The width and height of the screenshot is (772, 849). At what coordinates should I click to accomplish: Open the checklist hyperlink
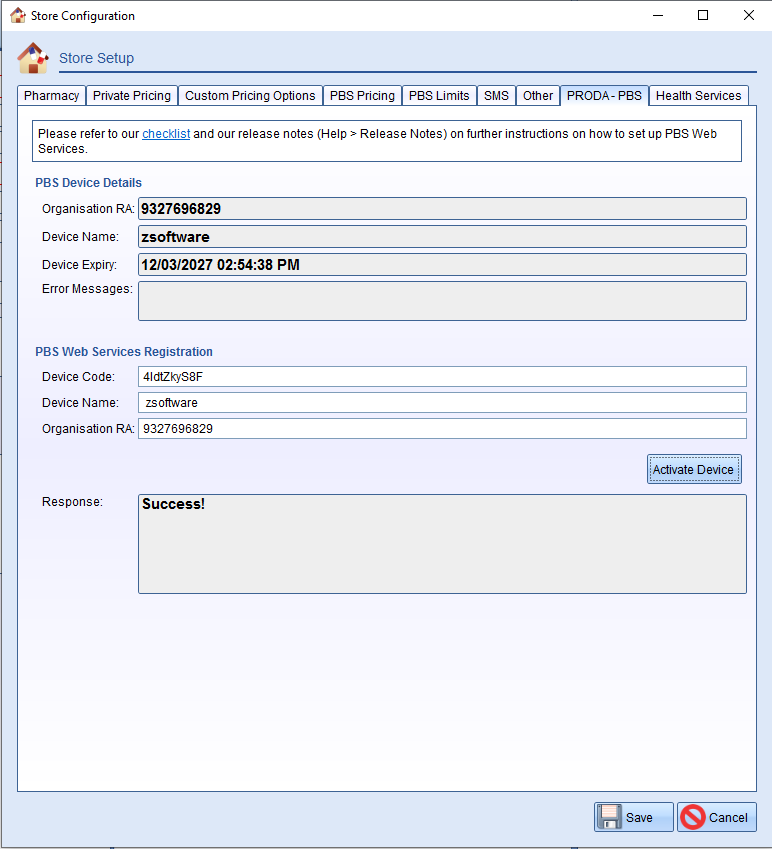(x=166, y=134)
